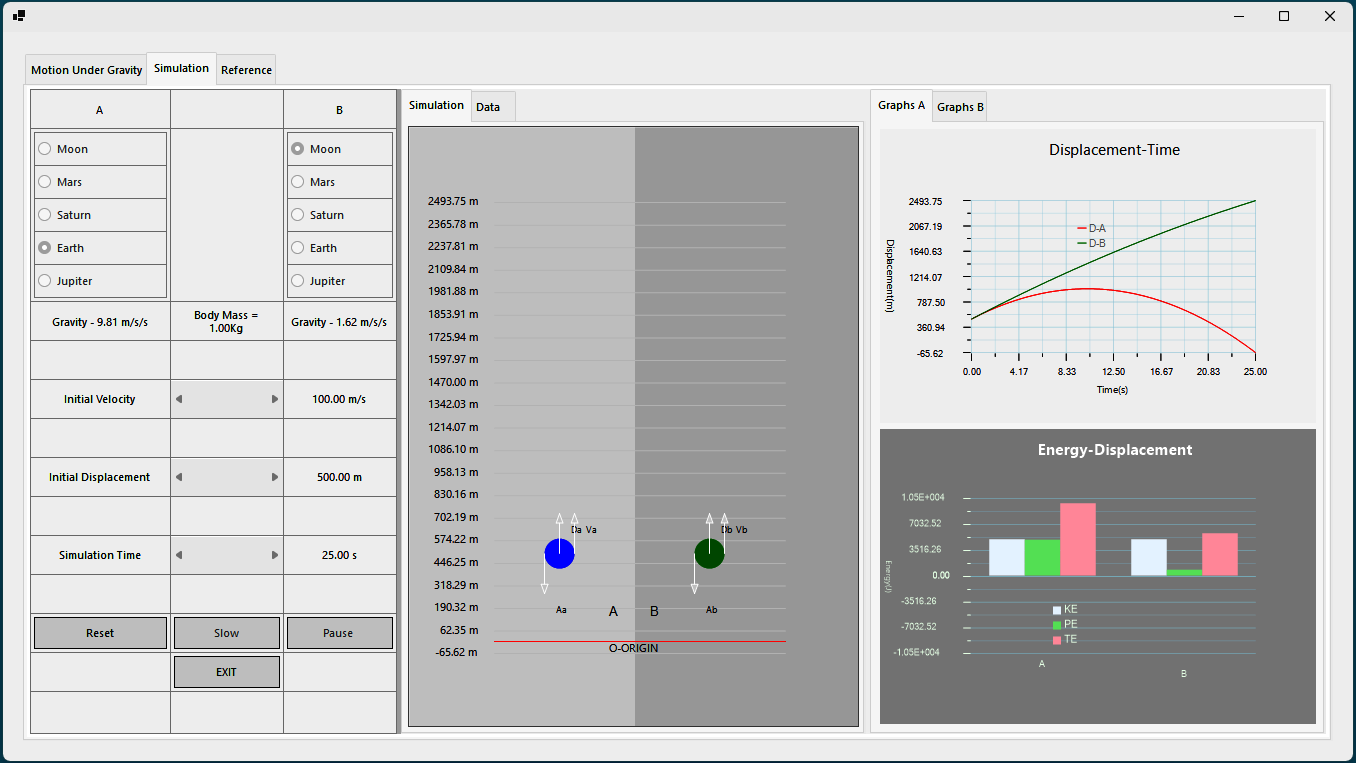
Task: Click the Energy-Displacement chart title
Action: tap(1115, 450)
